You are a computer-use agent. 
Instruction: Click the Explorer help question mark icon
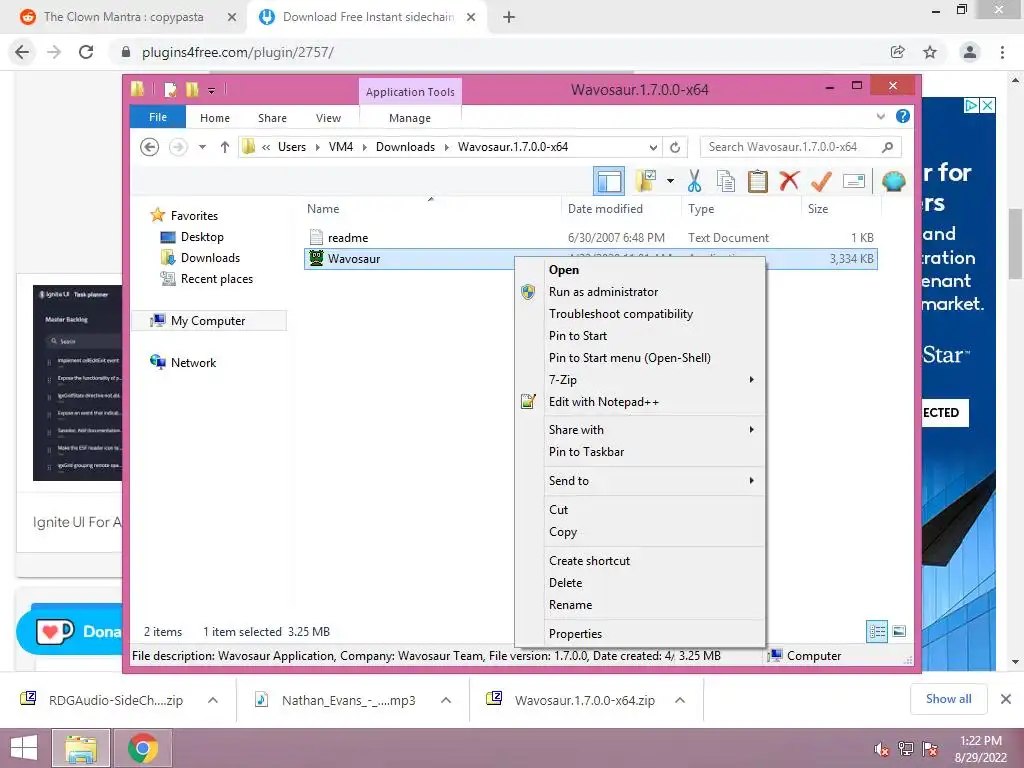click(903, 116)
